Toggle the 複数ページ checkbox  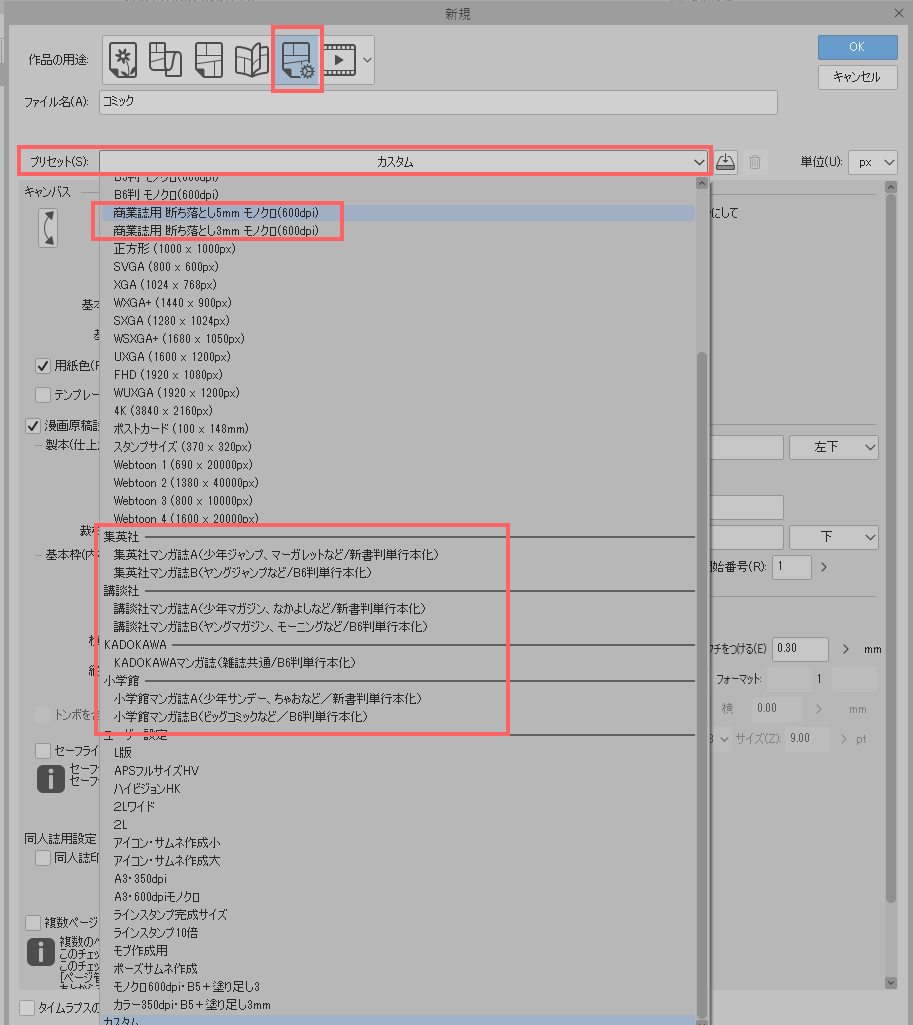33,923
